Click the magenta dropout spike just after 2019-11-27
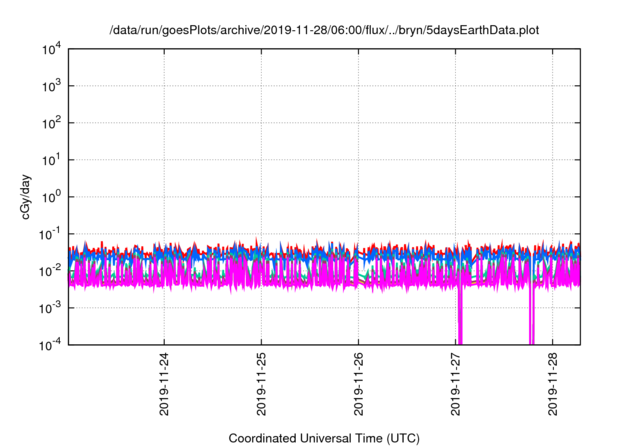Viewport: 640px width, 448px height. [460, 320]
